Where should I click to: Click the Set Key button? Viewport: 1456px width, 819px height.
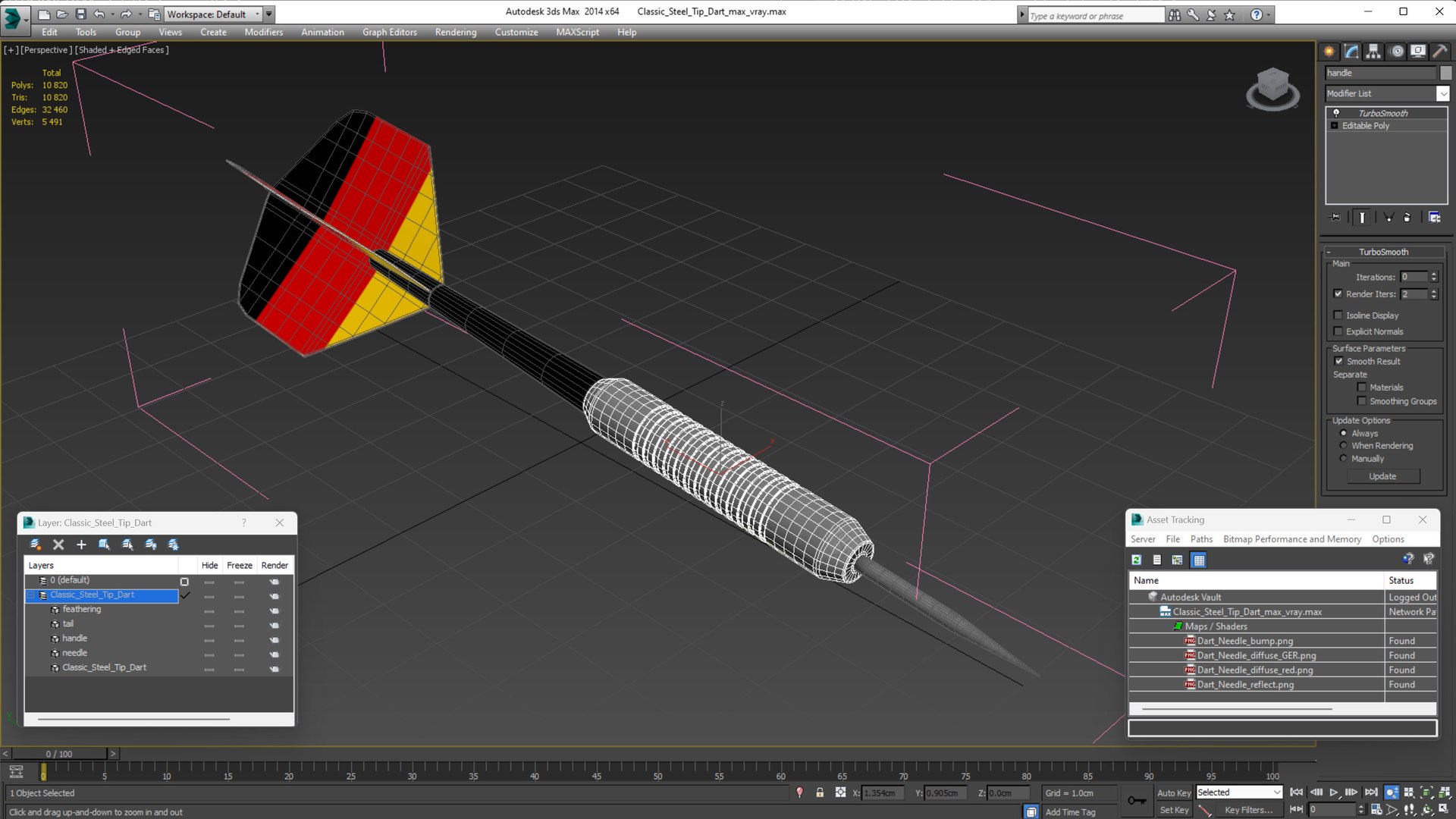point(1174,810)
